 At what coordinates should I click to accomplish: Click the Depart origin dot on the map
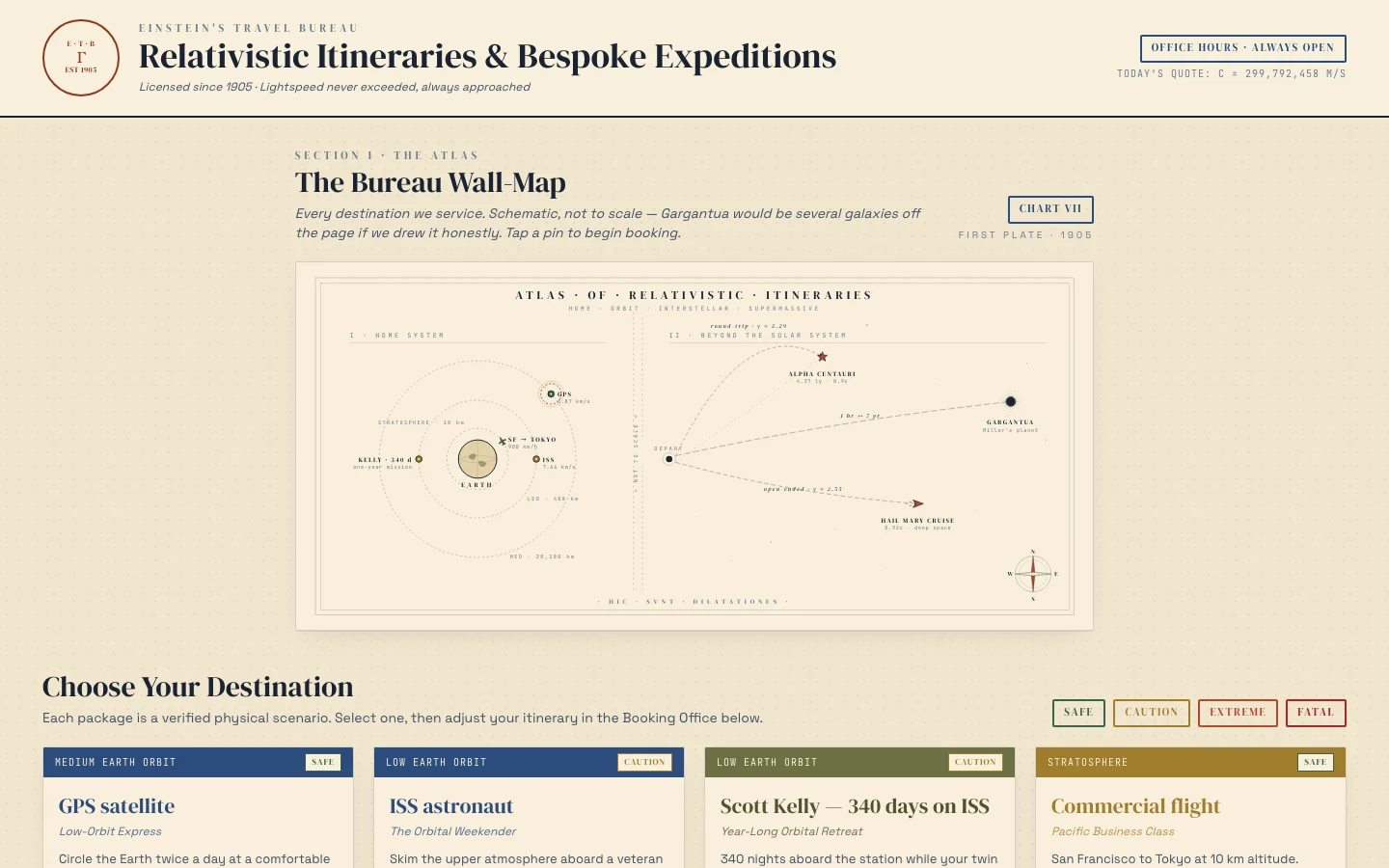pos(669,459)
